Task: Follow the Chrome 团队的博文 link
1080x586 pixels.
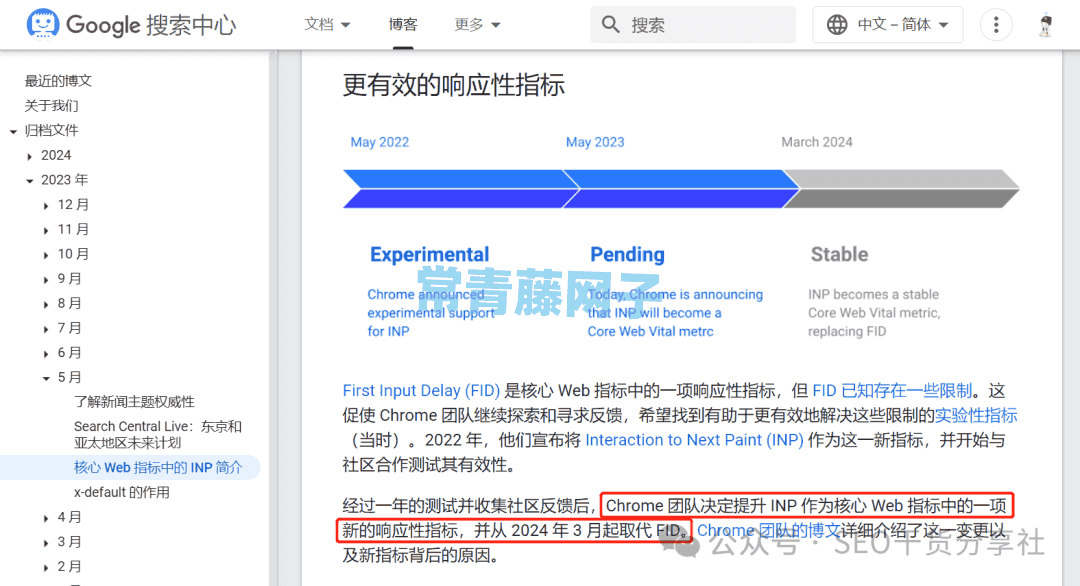Action: coord(769,530)
